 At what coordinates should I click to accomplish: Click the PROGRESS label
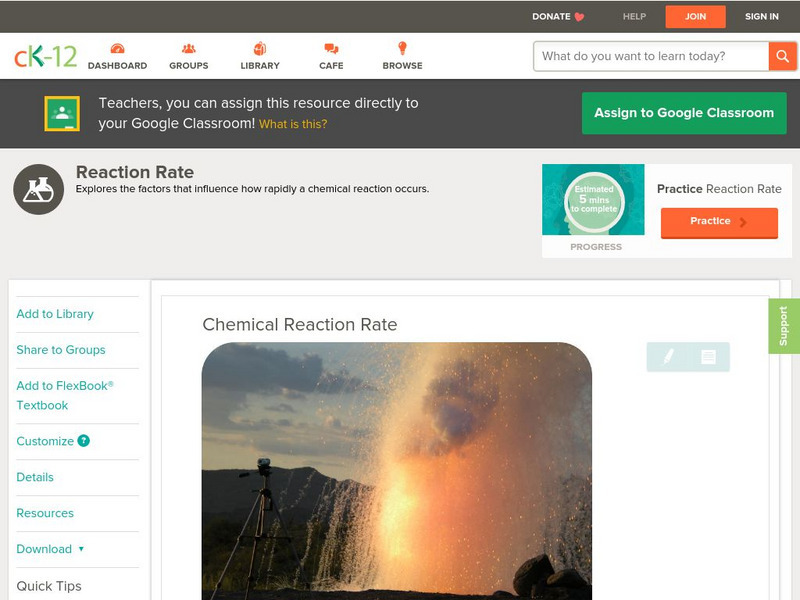[596, 247]
